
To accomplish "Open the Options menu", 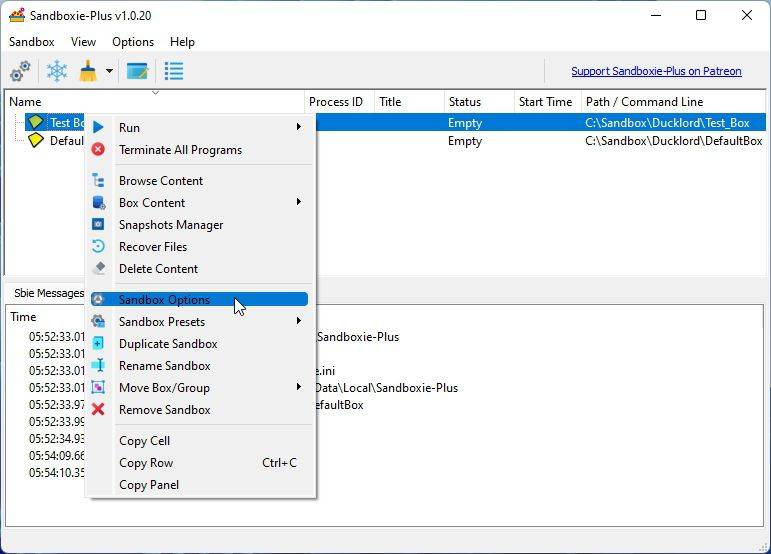I will coord(133,42).
